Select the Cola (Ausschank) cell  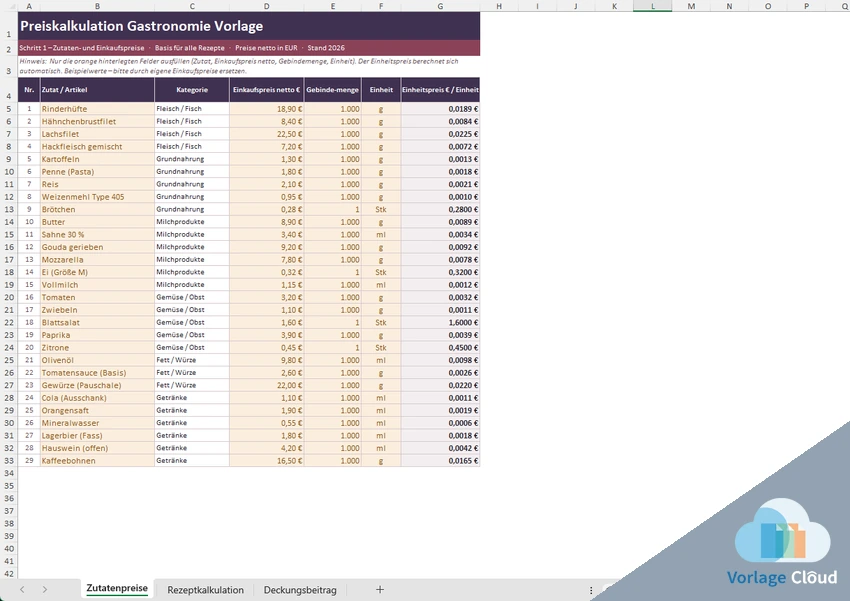[x=97, y=398]
